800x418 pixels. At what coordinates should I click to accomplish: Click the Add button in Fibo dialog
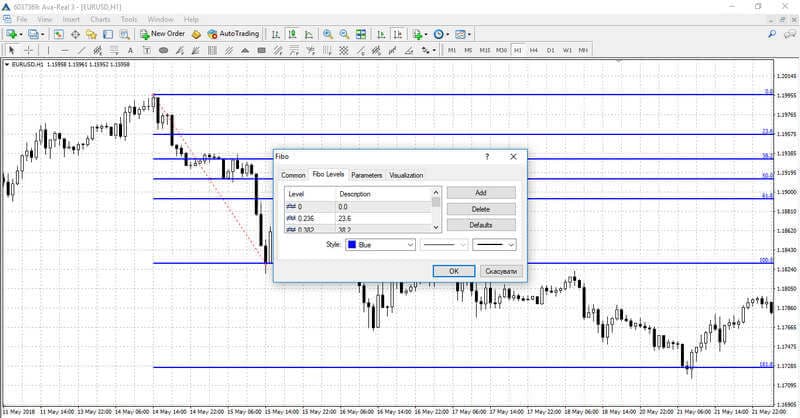[481, 193]
